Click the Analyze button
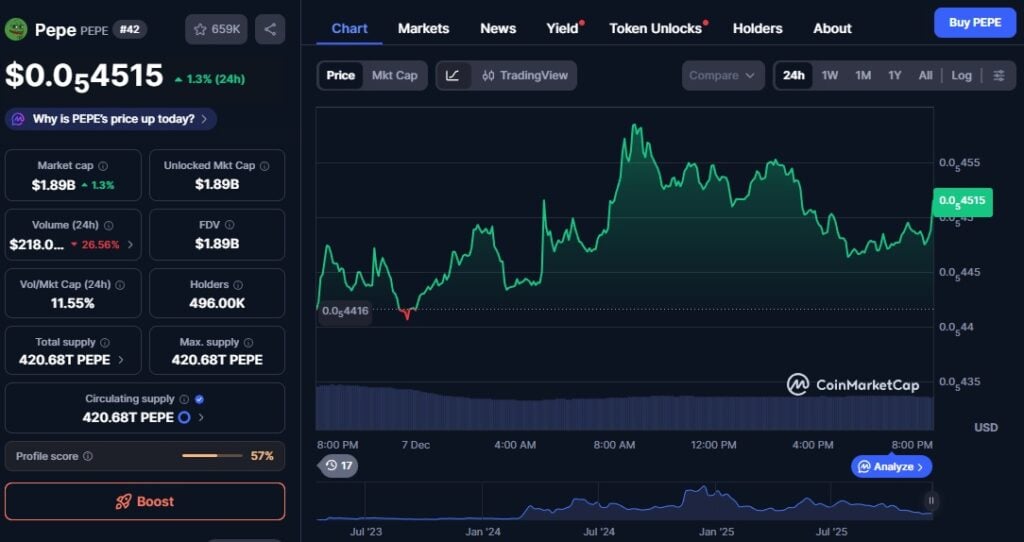The image size is (1024, 542). (x=891, y=466)
